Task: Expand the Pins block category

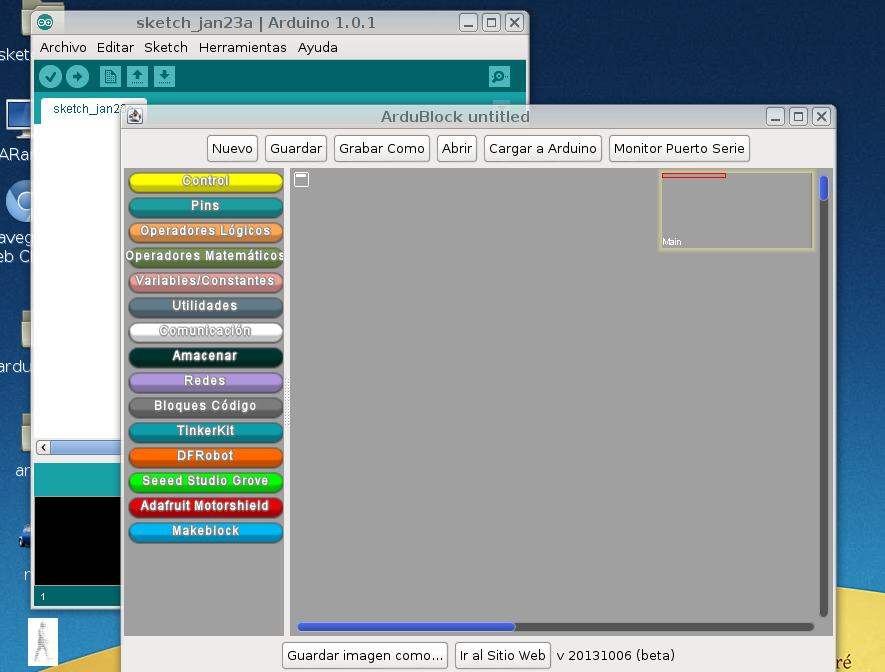Action: click(205, 206)
